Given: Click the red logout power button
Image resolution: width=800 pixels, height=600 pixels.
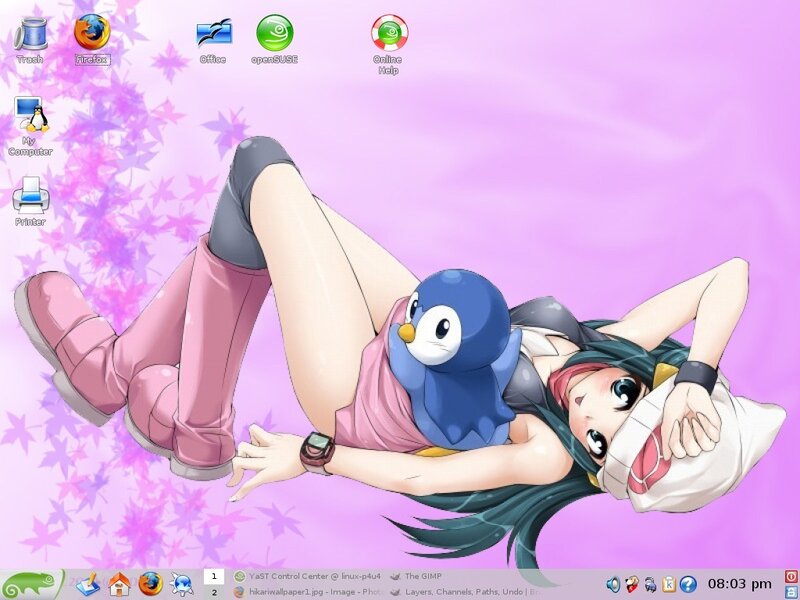Looking at the screenshot, I should click(x=791, y=577).
